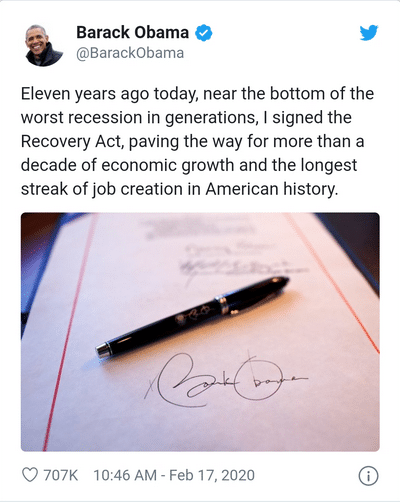
Task: Open the signed document photo
Action: click(x=200, y=332)
